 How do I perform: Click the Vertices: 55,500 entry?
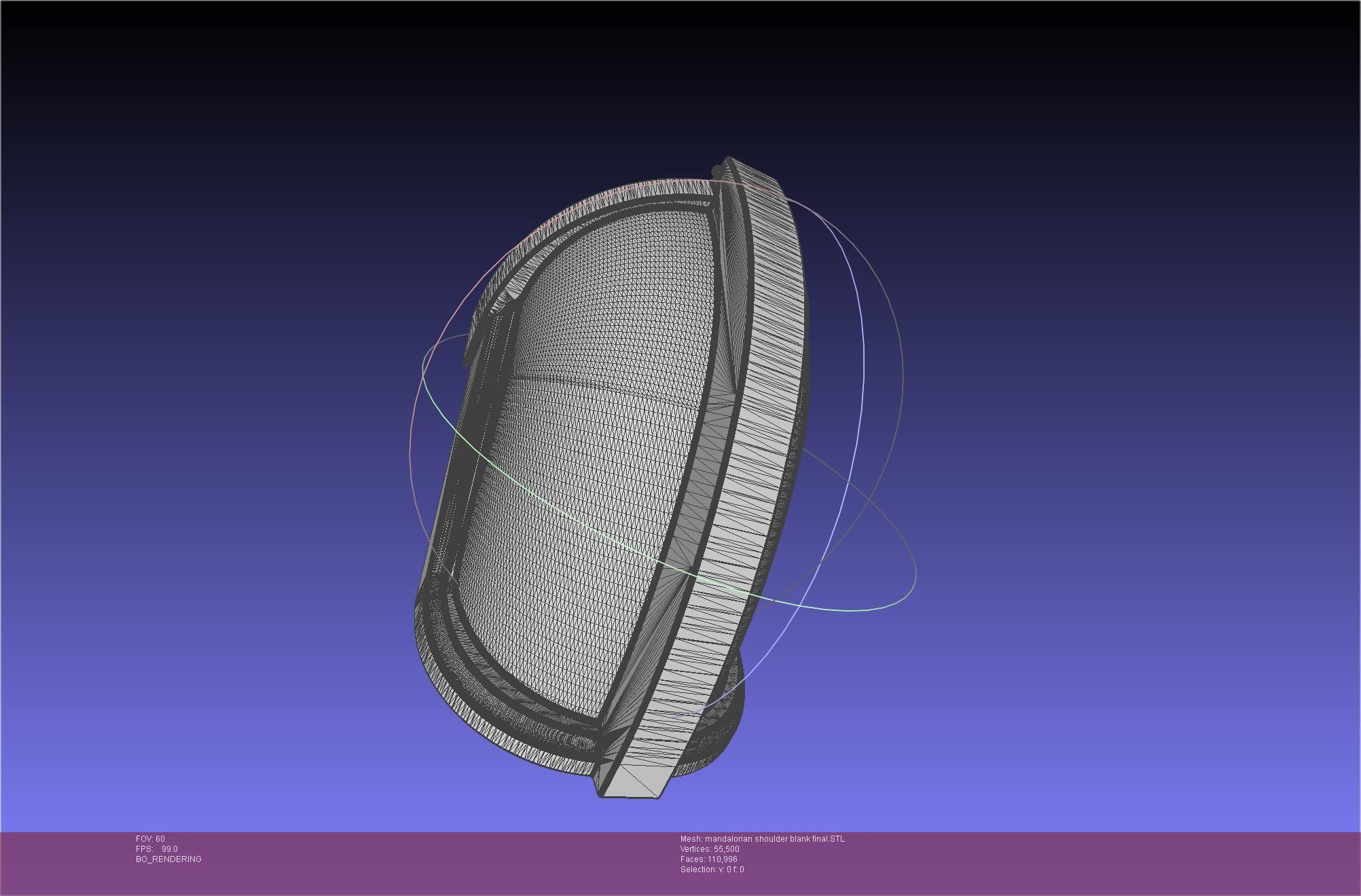point(710,849)
